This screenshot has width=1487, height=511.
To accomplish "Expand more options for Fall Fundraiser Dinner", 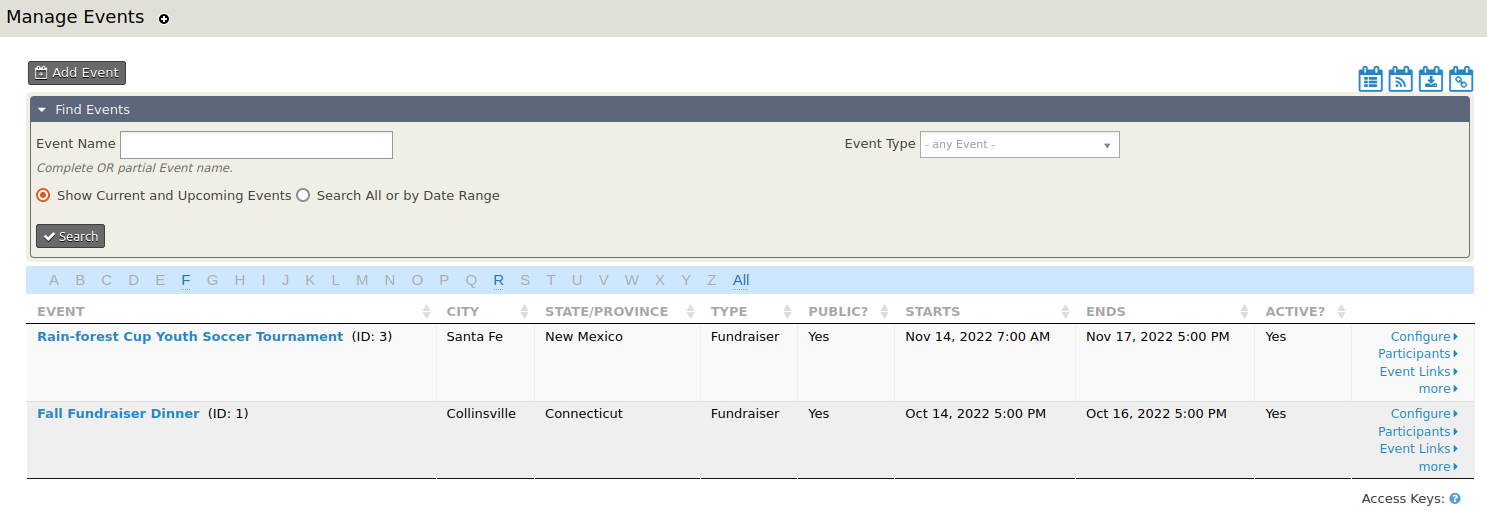I will coord(1437,467).
